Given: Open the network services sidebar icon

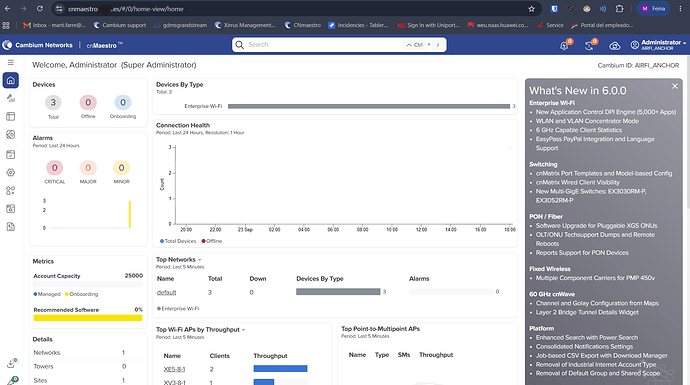Looking at the screenshot, I should 11,134.
